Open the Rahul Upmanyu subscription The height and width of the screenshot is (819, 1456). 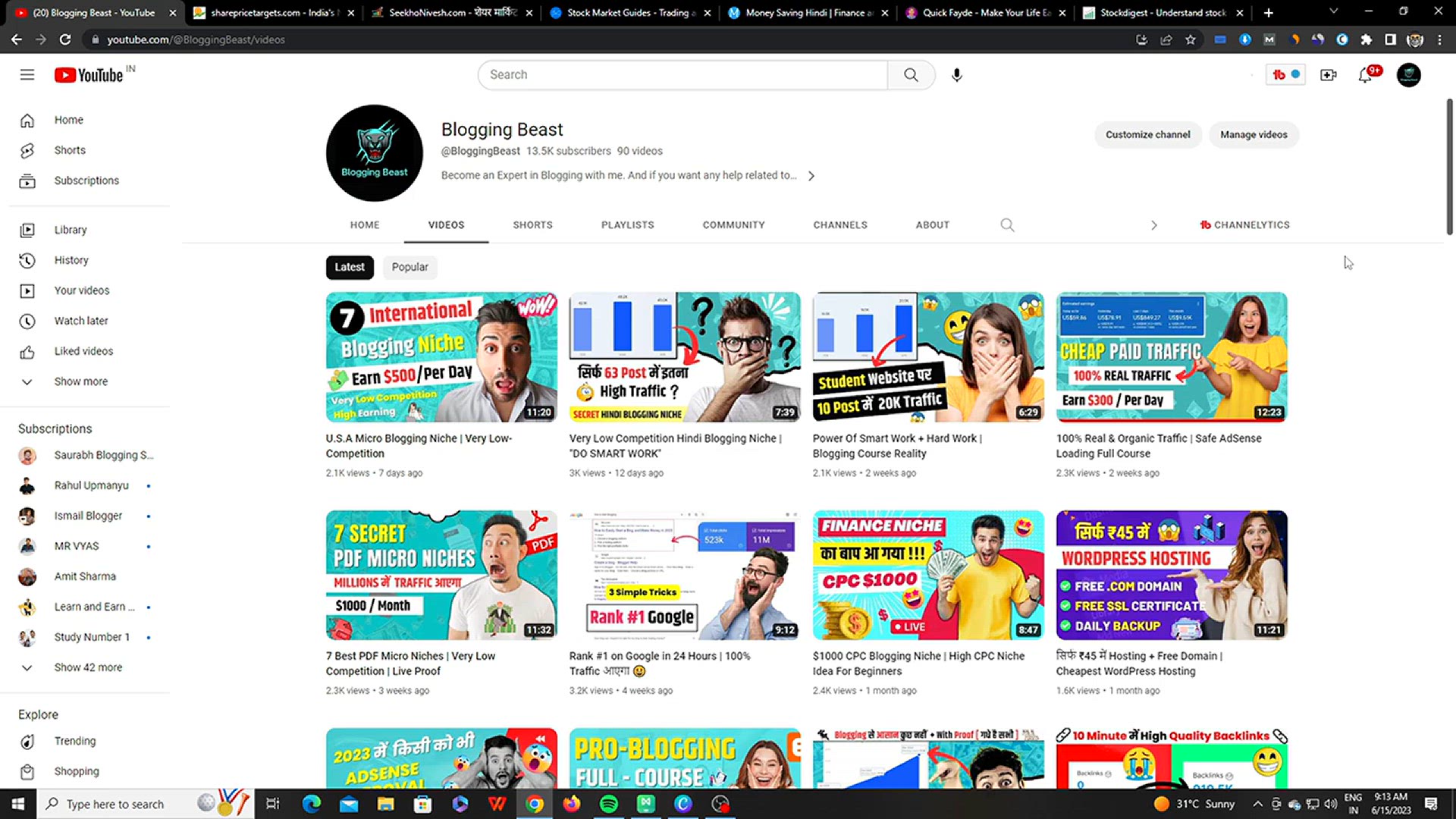click(x=90, y=485)
